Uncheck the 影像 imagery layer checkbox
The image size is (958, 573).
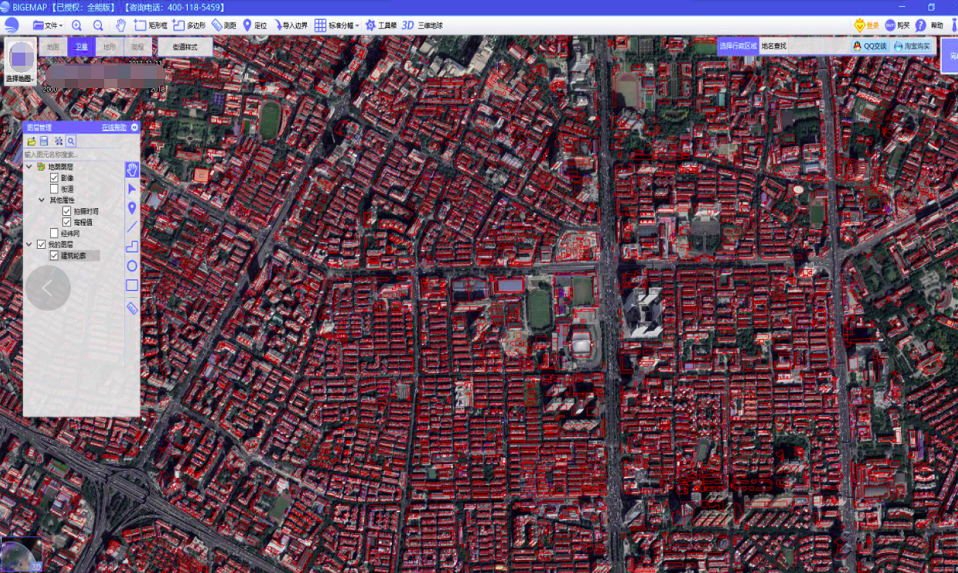[x=54, y=178]
